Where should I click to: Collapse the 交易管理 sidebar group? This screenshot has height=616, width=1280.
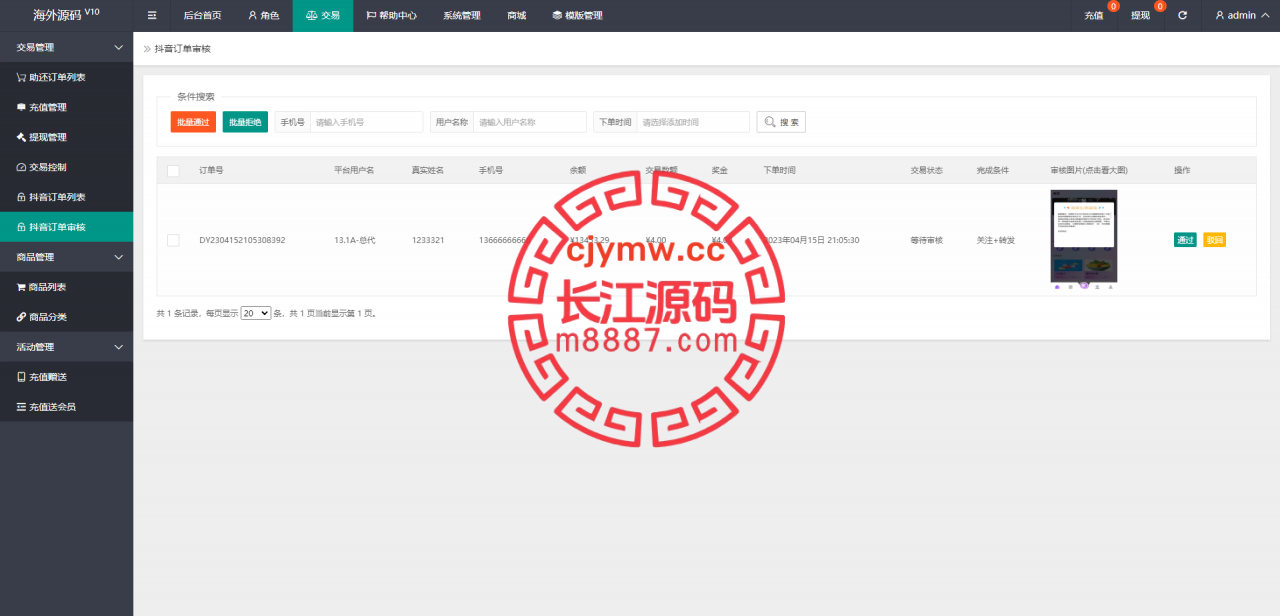coord(119,47)
